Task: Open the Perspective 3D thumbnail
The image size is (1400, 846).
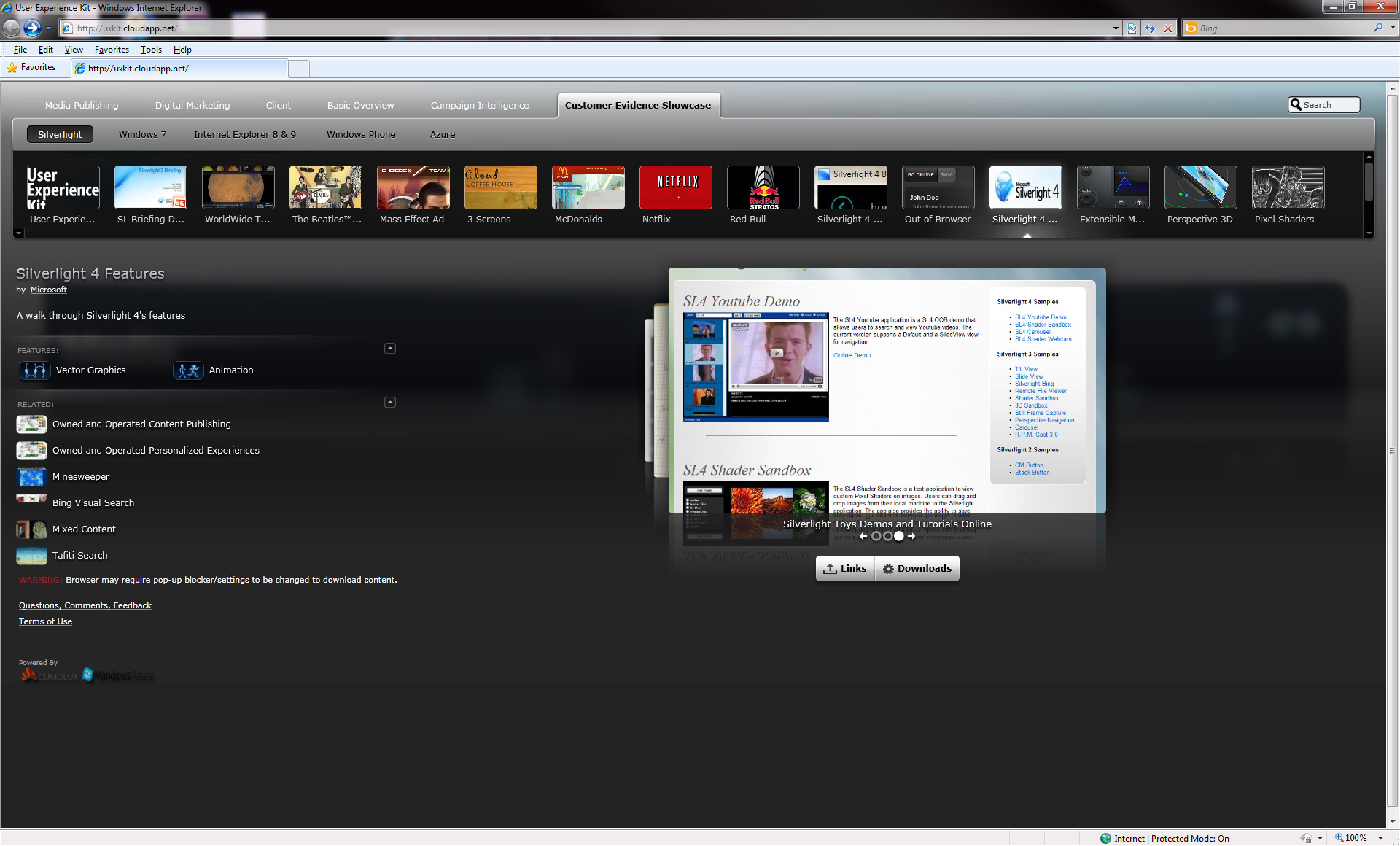Action: tap(1201, 187)
